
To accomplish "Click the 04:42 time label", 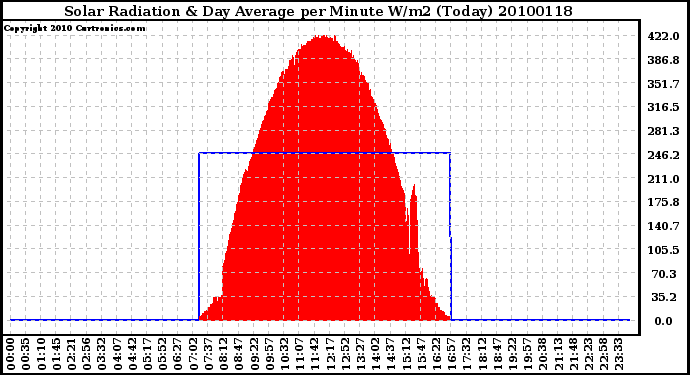I will click(132, 354).
